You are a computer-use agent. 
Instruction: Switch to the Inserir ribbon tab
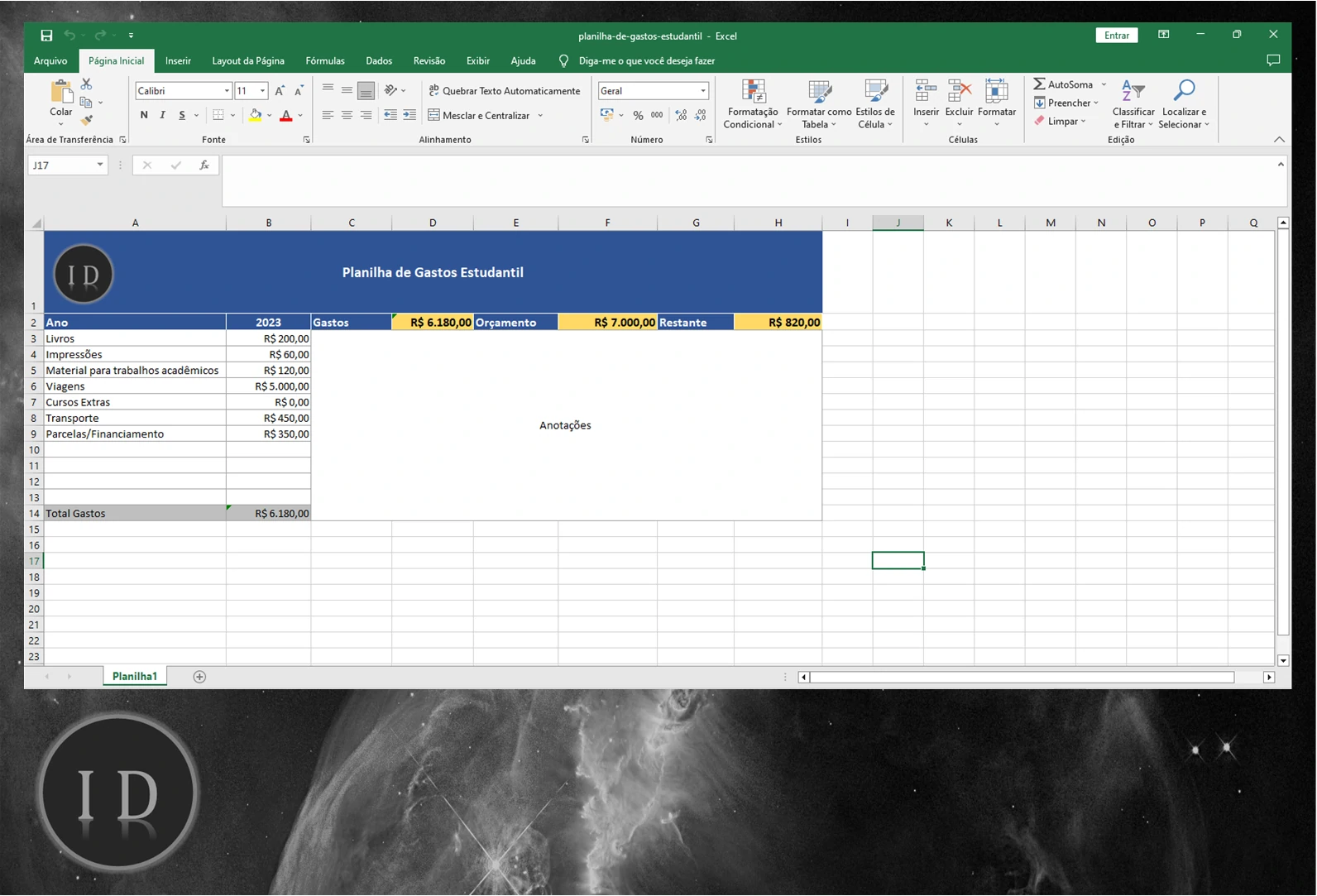178,61
